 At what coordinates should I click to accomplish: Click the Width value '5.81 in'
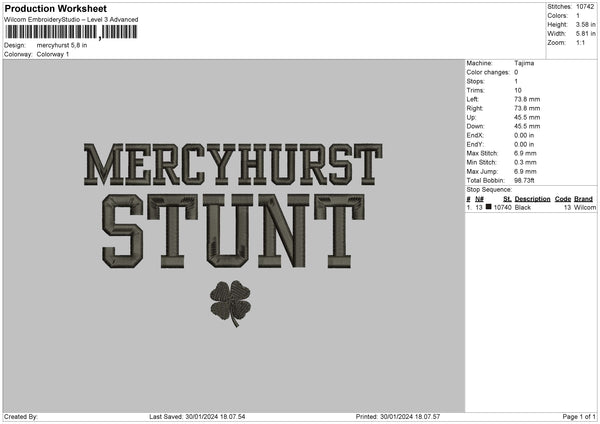point(585,34)
